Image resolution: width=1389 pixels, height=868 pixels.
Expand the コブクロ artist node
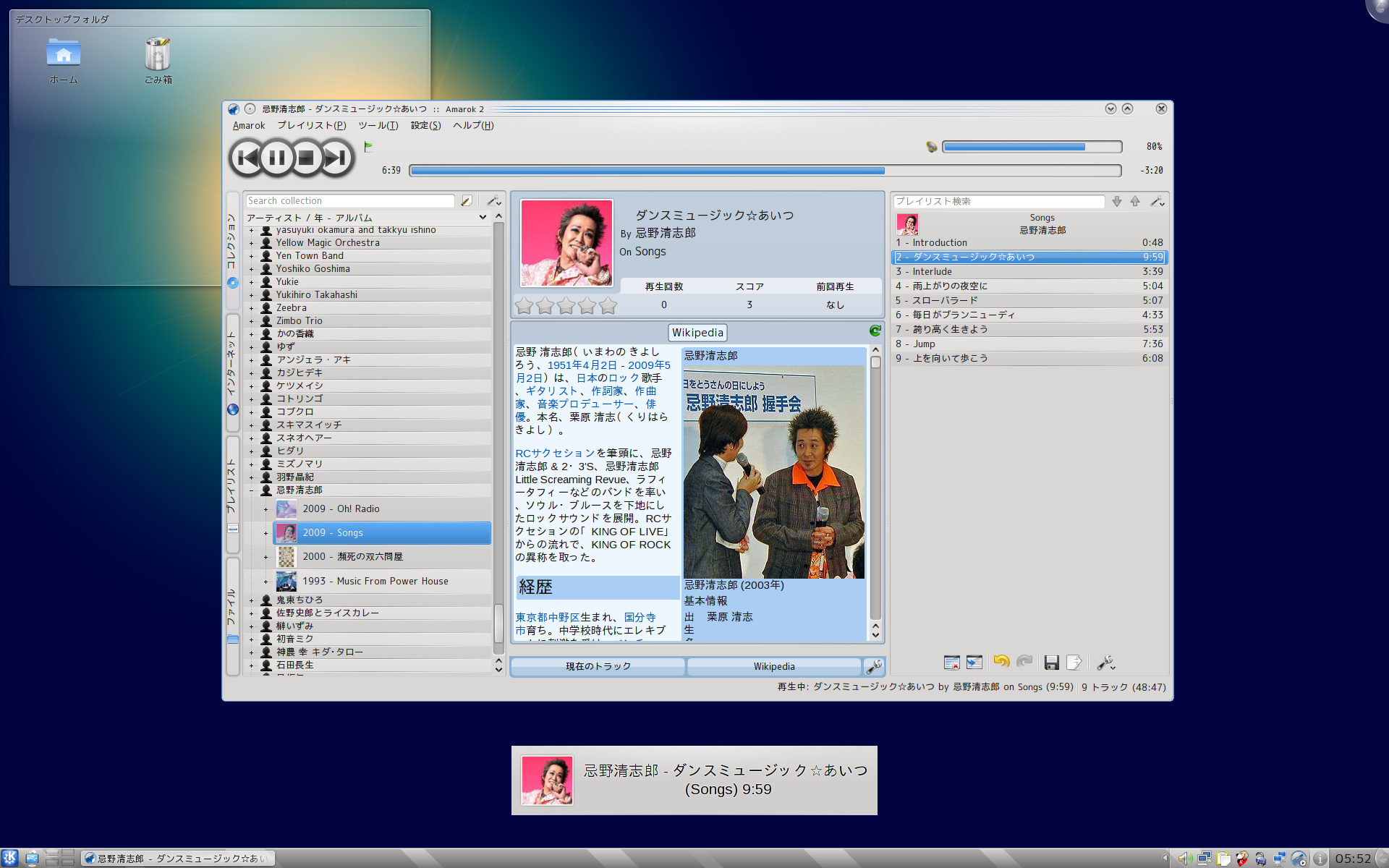click(252, 412)
